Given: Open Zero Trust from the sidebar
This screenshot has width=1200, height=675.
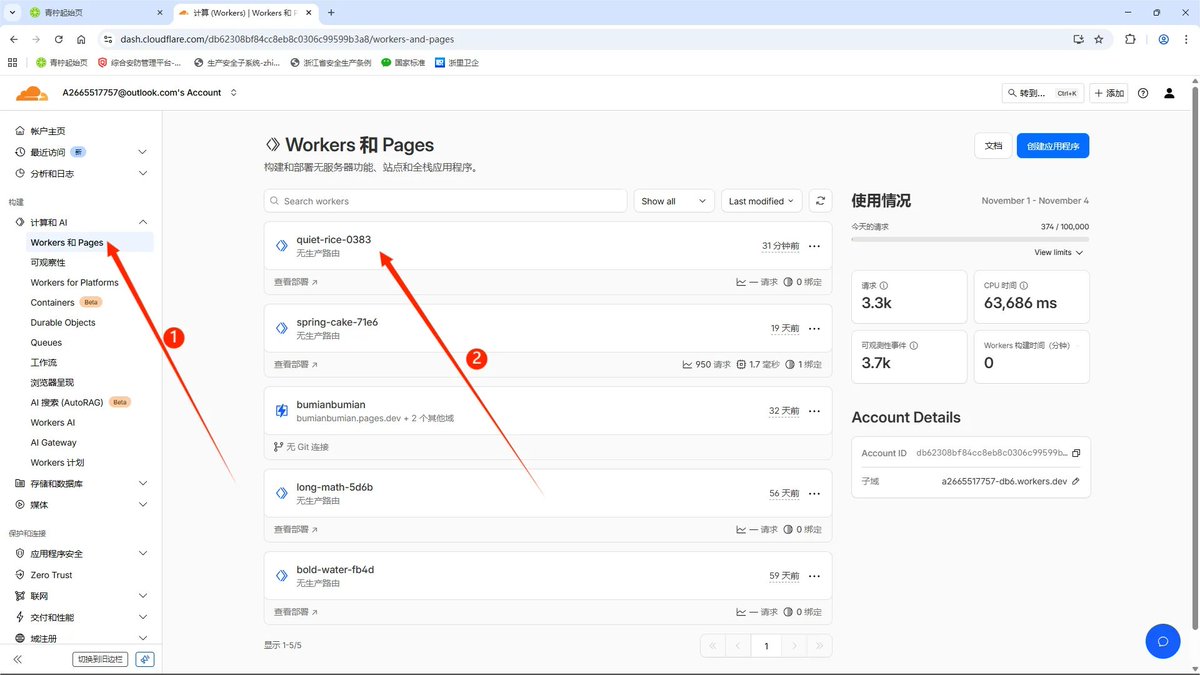Looking at the screenshot, I should click(x=51, y=575).
